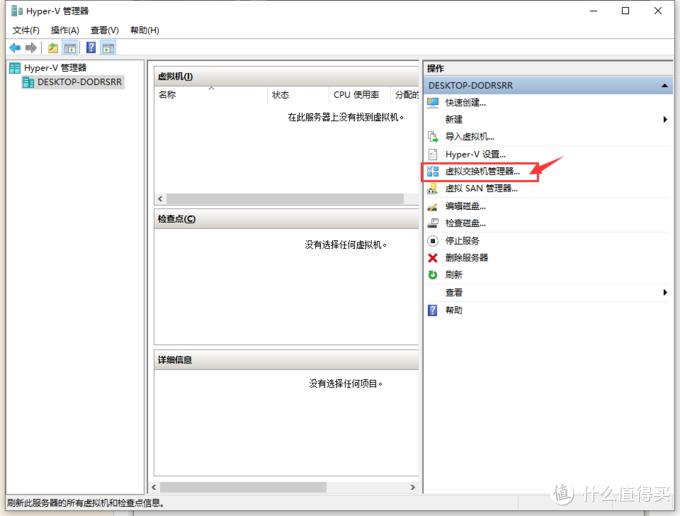
Task: Expand the 新建 submenu arrow
Action: click(665, 119)
